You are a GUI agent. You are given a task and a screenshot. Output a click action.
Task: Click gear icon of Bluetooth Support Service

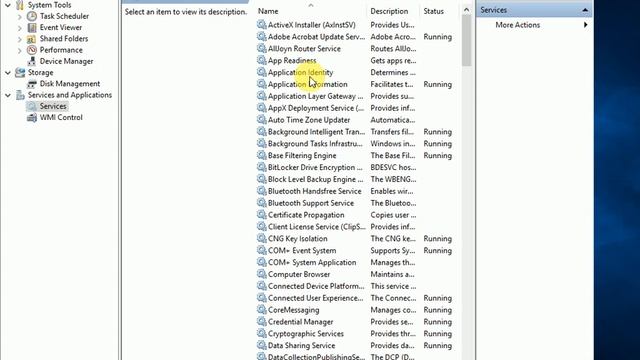pos(262,202)
